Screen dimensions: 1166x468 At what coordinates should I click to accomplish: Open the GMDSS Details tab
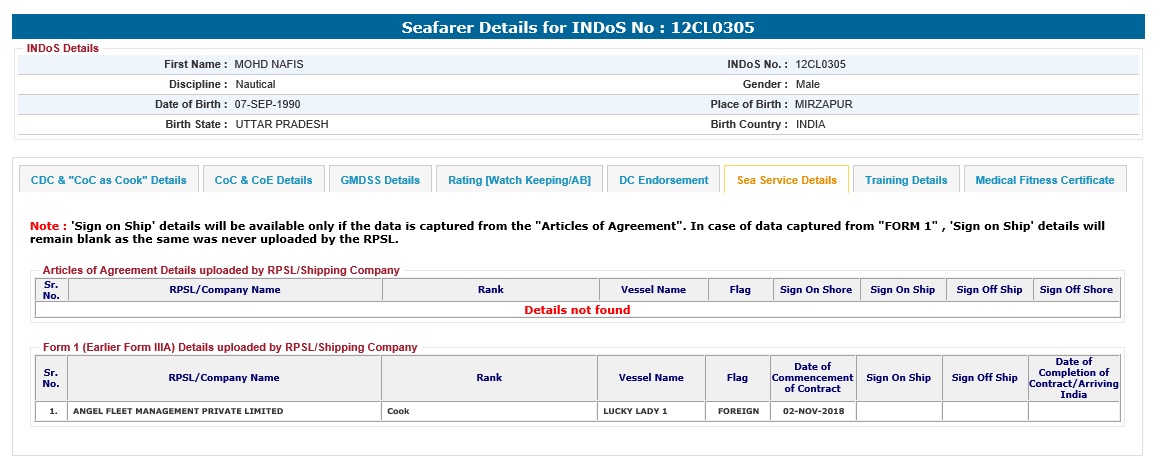[x=380, y=180]
